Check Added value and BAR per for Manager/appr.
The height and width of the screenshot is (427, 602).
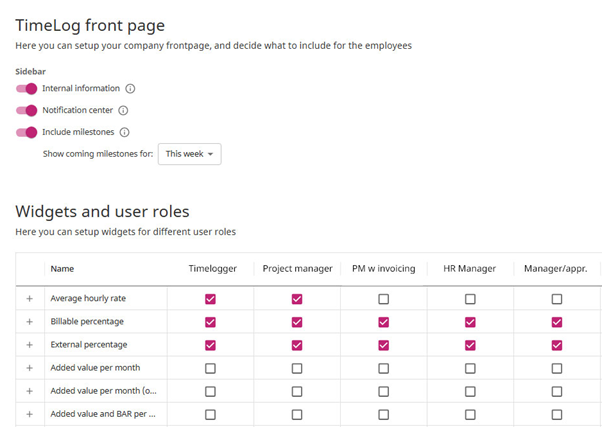pos(557,414)
